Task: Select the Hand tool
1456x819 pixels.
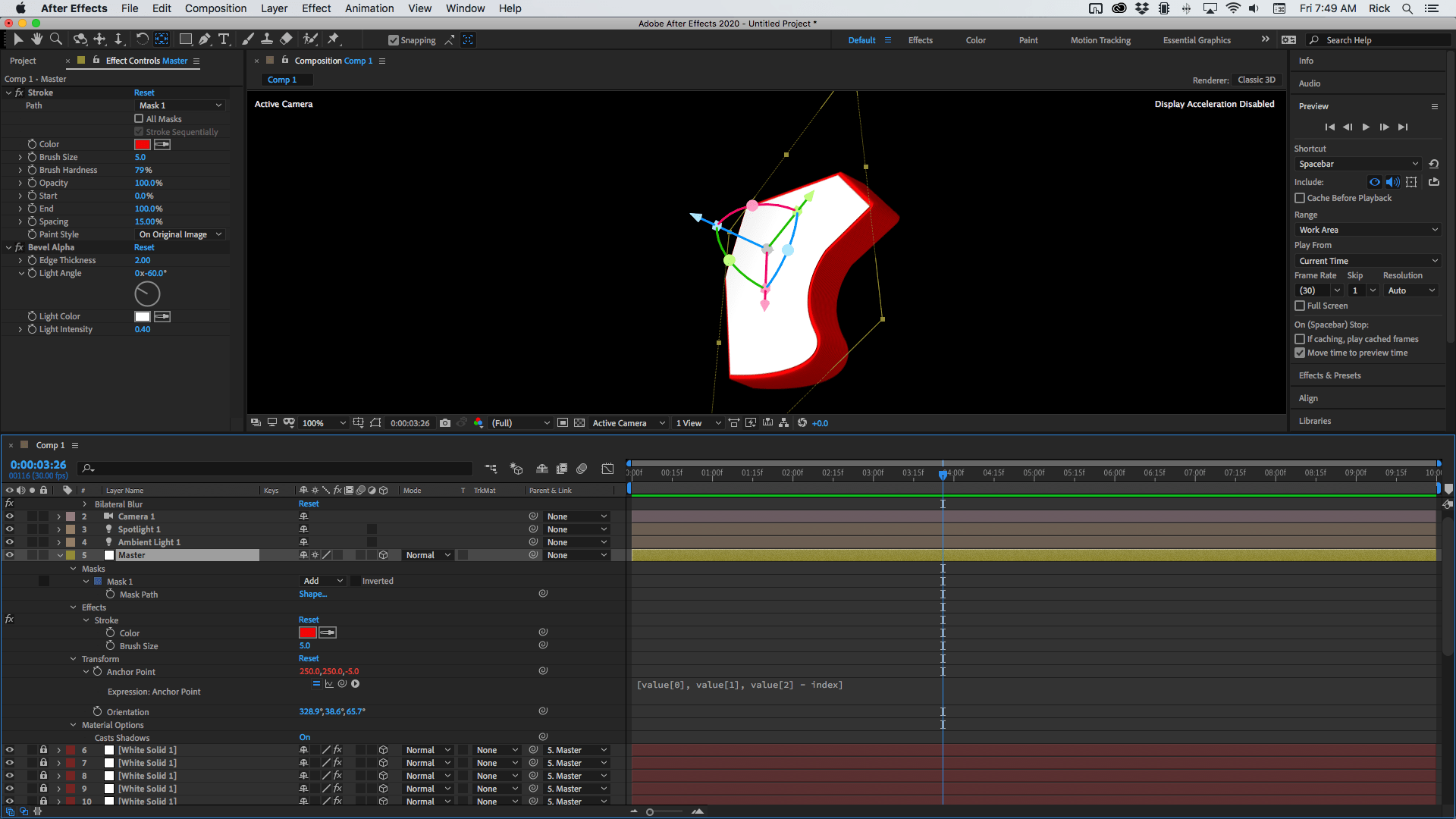Action: pyautogui.click(x=36, y=39)
